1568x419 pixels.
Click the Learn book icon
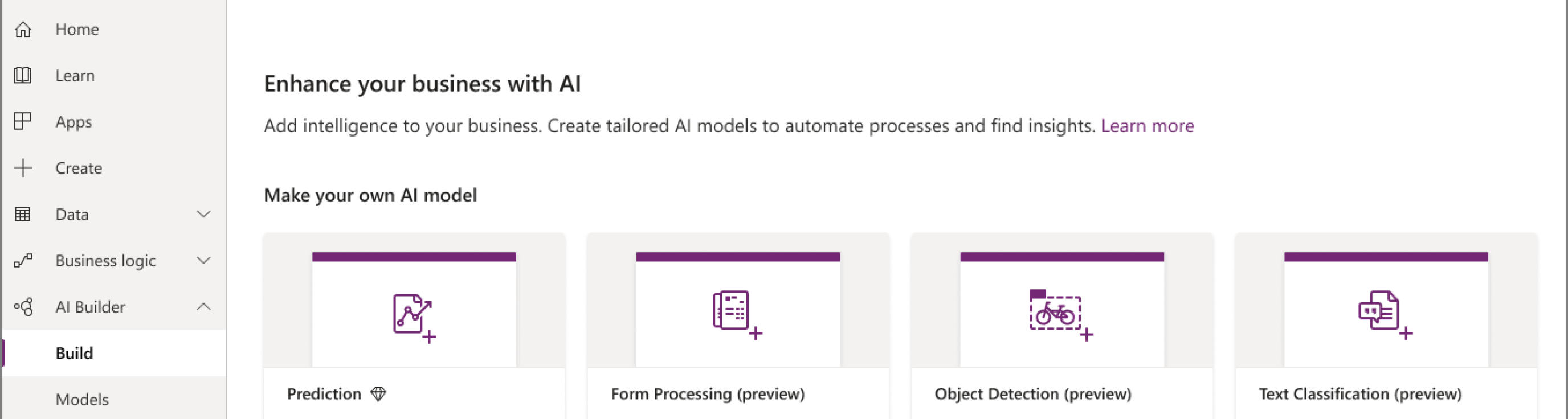[x=23, y=75]
